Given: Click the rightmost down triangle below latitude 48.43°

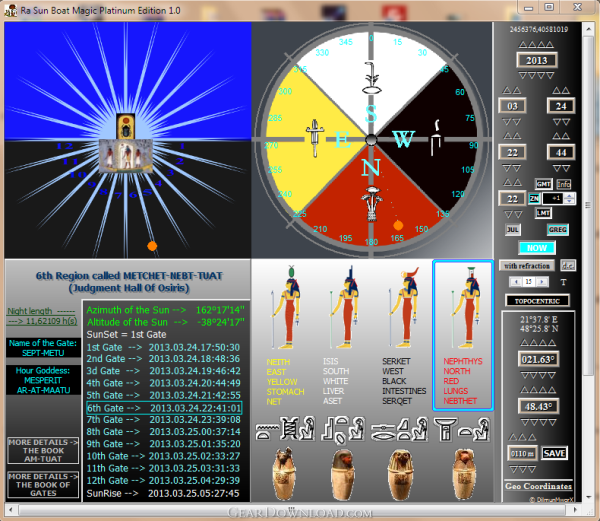Looking at the screenshot, I should coord(551,422).
